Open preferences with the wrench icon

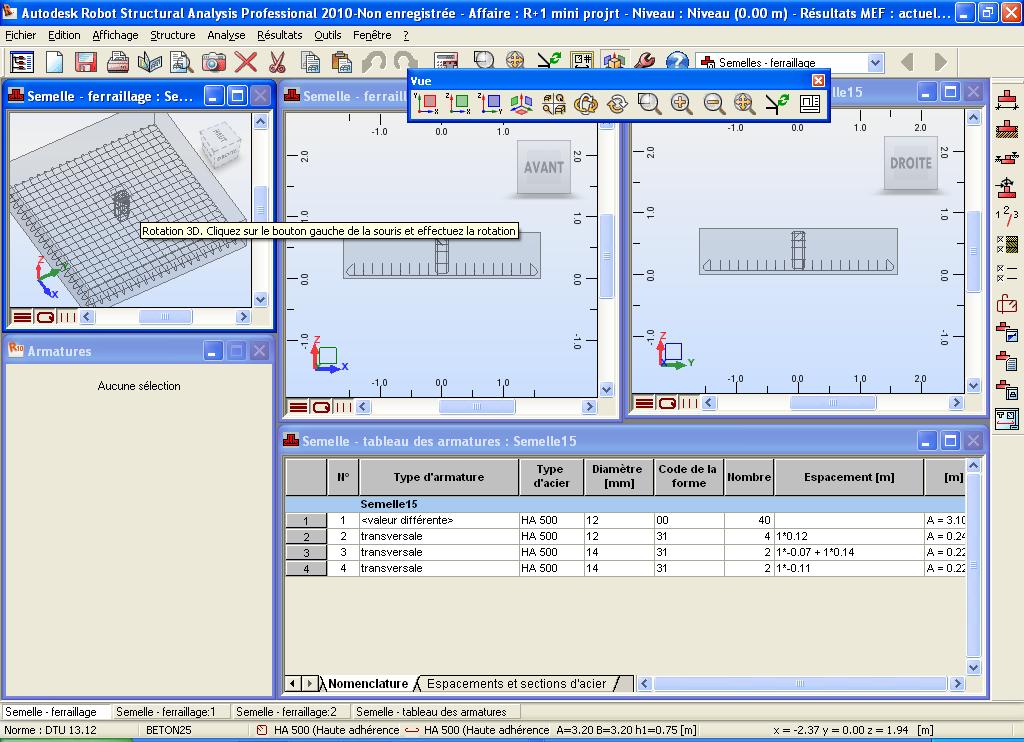[645, 61]
